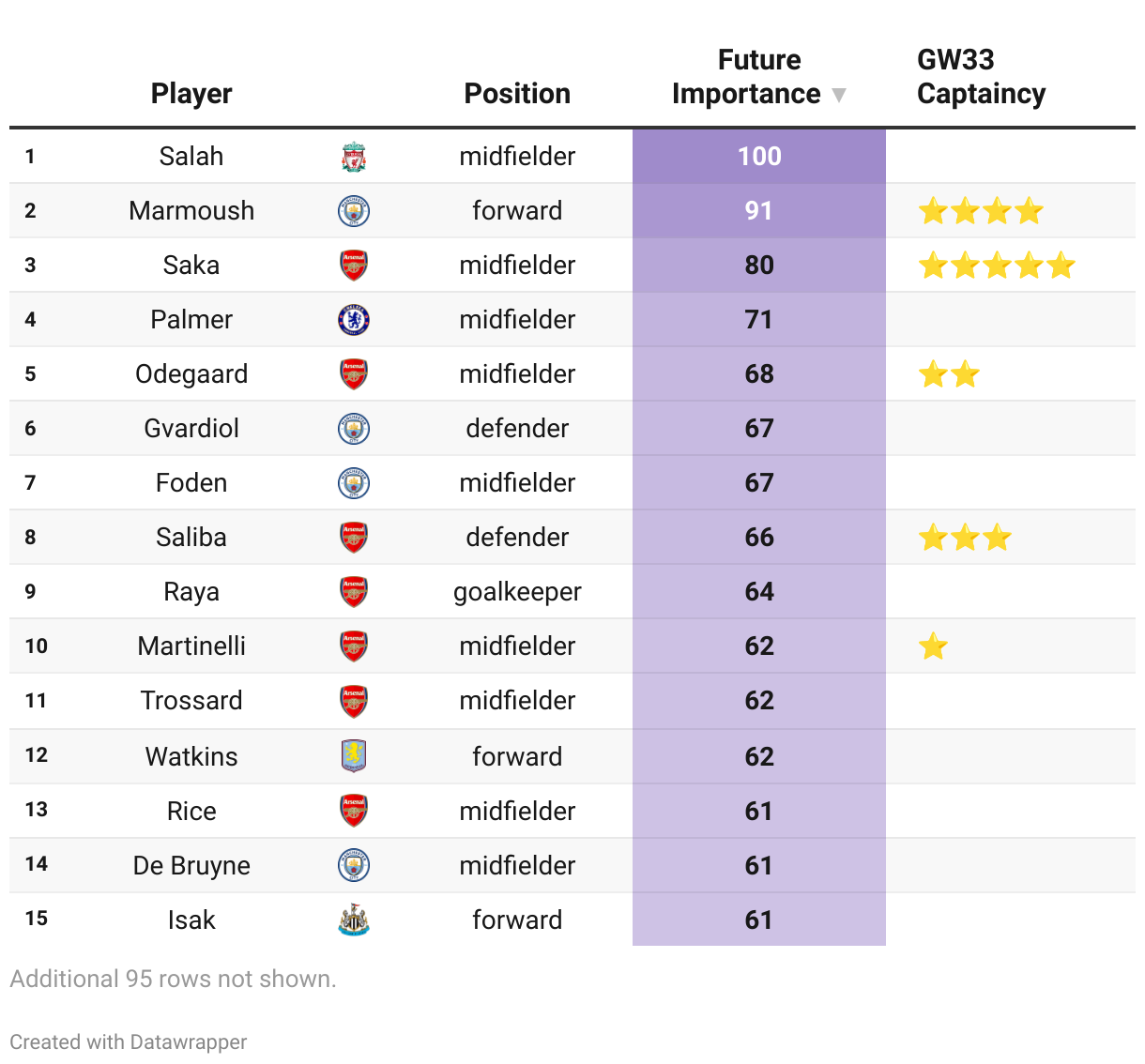Sort by GW33 Captaincy header
Image resolution: width=1145 pixels, height=1064 pixels.
click(x=981, y=77)
